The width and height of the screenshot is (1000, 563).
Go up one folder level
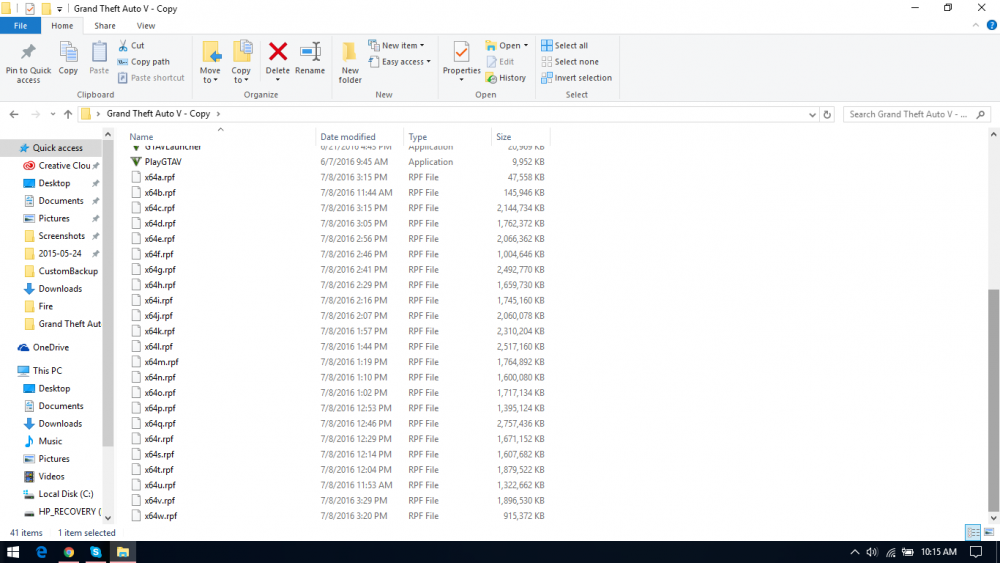68,114
